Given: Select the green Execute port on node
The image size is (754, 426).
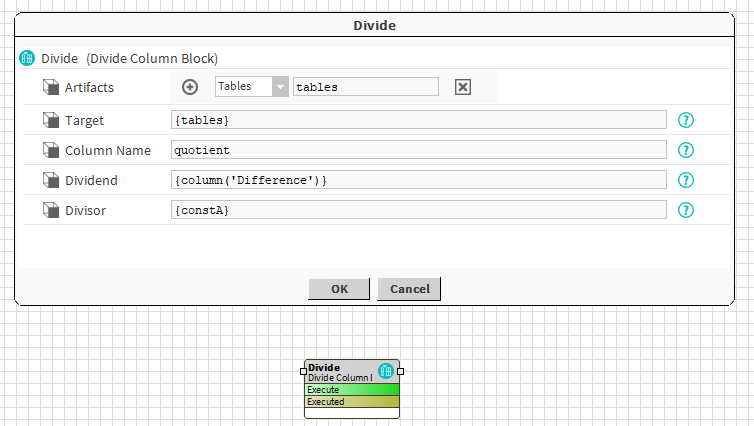Looking at the screenshot, I should click(x=351, y=390).
